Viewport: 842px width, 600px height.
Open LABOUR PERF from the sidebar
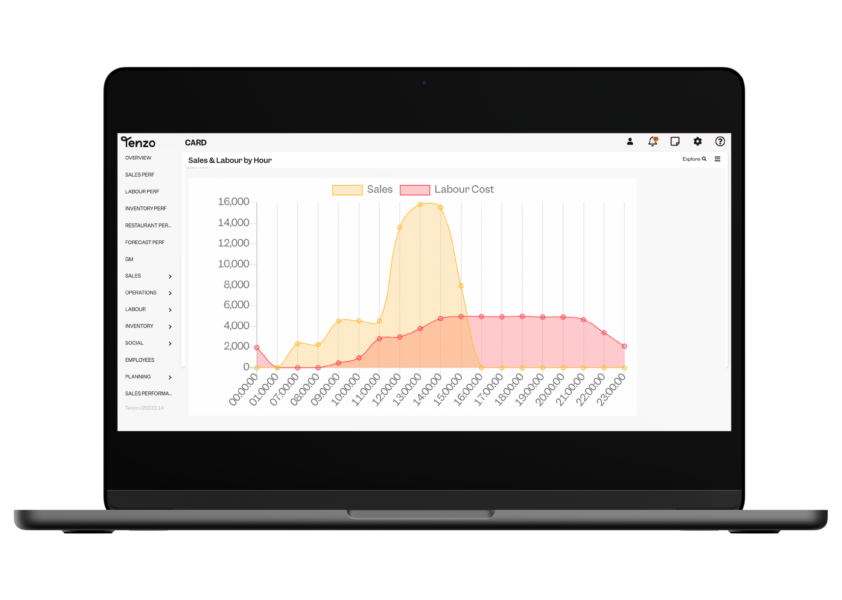click(141, 191)
